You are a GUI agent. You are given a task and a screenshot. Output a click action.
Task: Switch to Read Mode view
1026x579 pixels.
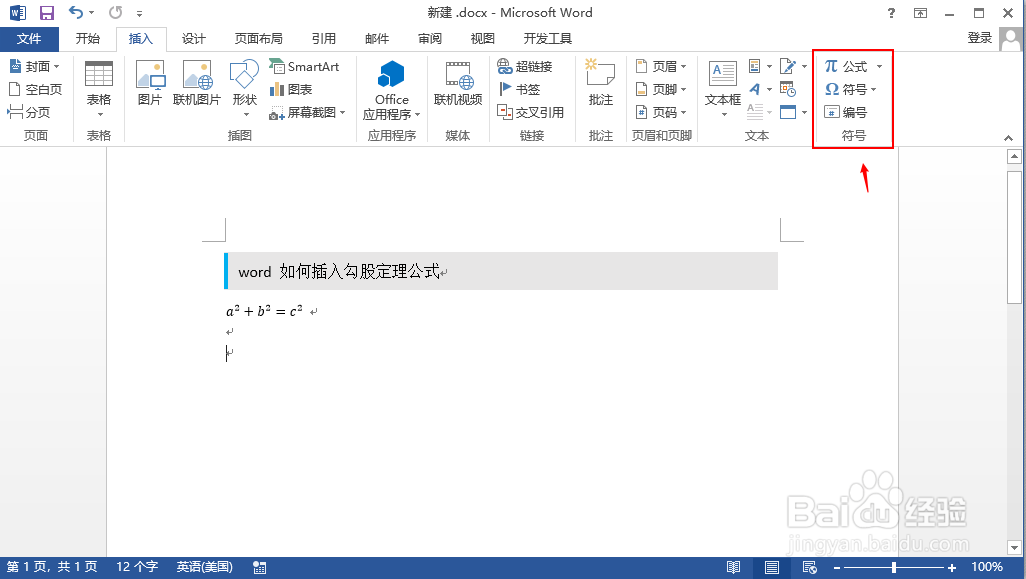click(x=734, y=567)
